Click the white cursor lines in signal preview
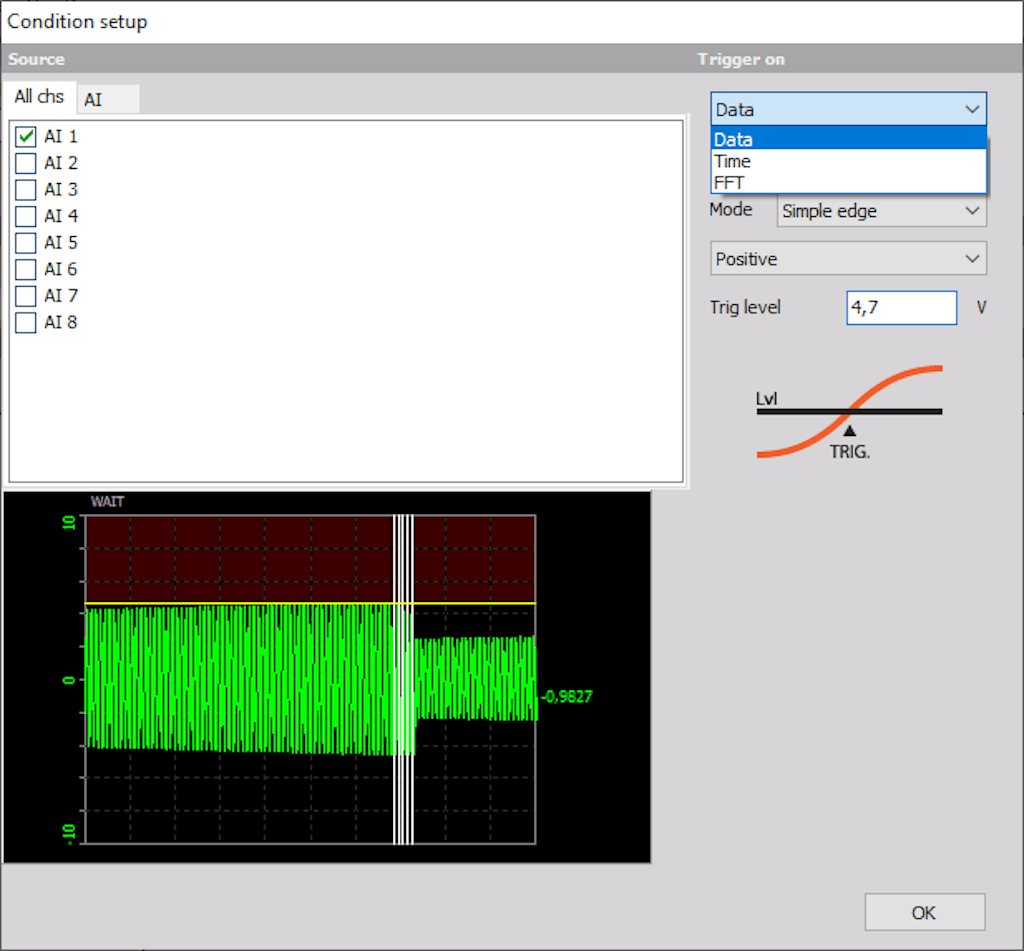 click(404, 679)
